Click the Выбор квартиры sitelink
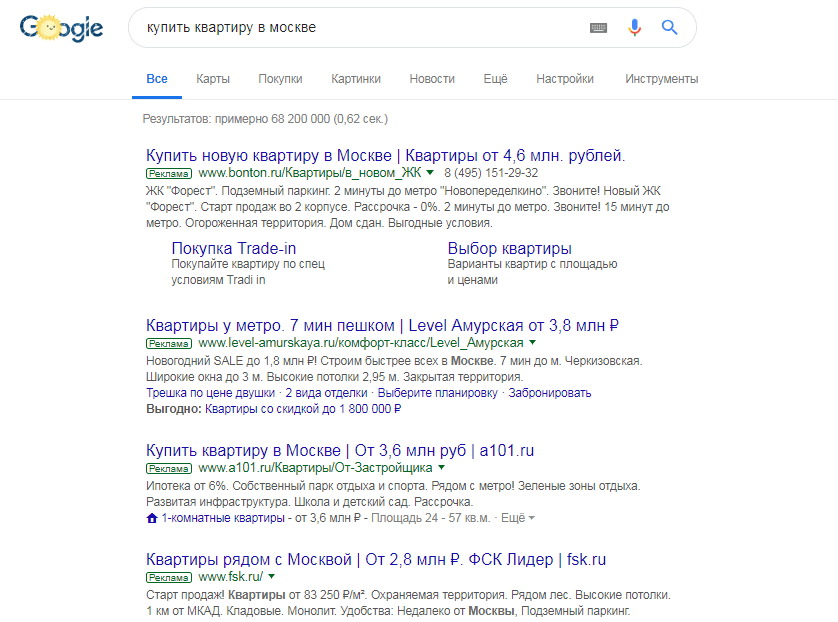This screenshot has width=838, height=622. click(x=509, y=247)
